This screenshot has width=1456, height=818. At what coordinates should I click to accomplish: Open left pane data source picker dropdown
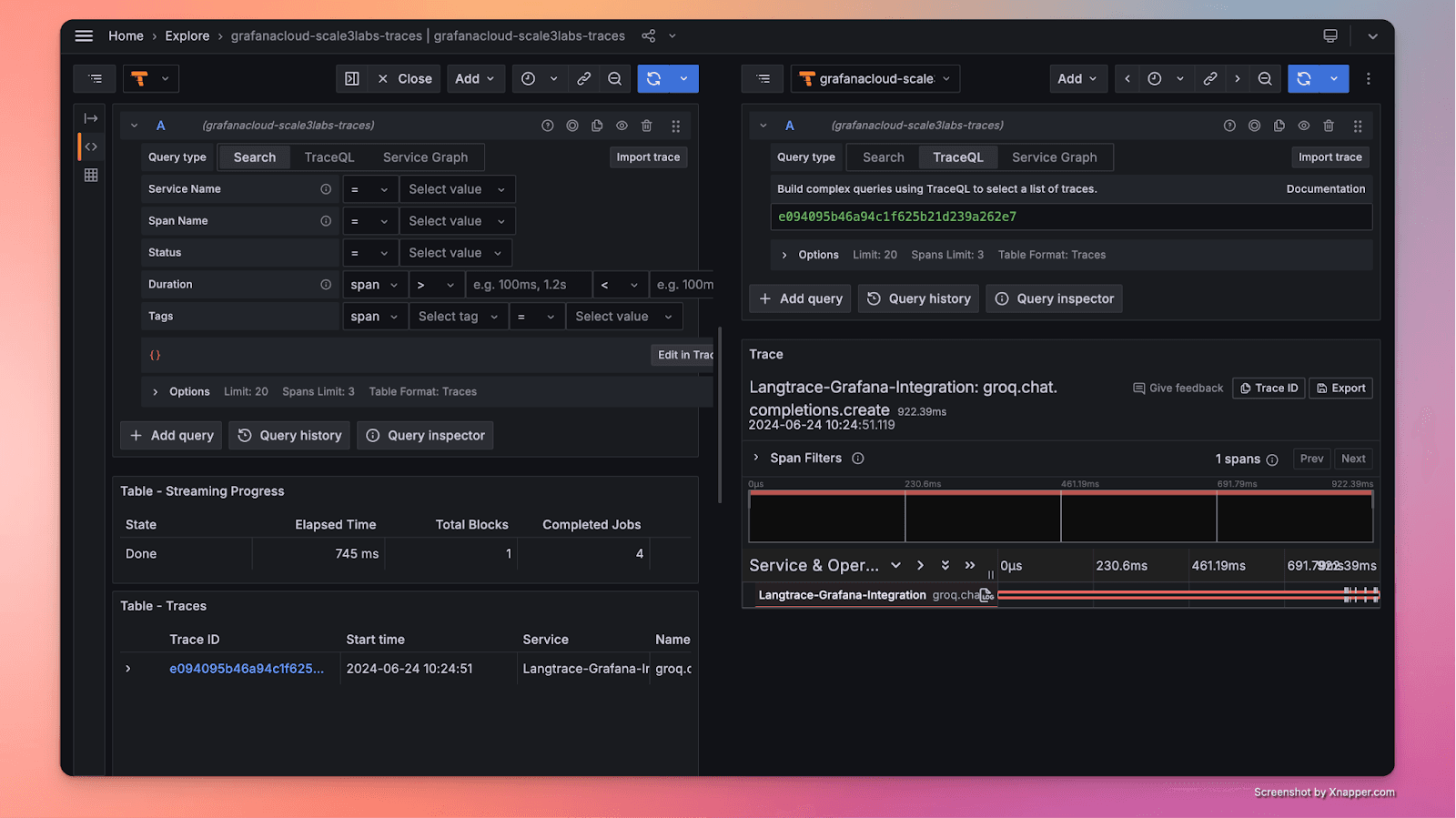tap(150, 79)
